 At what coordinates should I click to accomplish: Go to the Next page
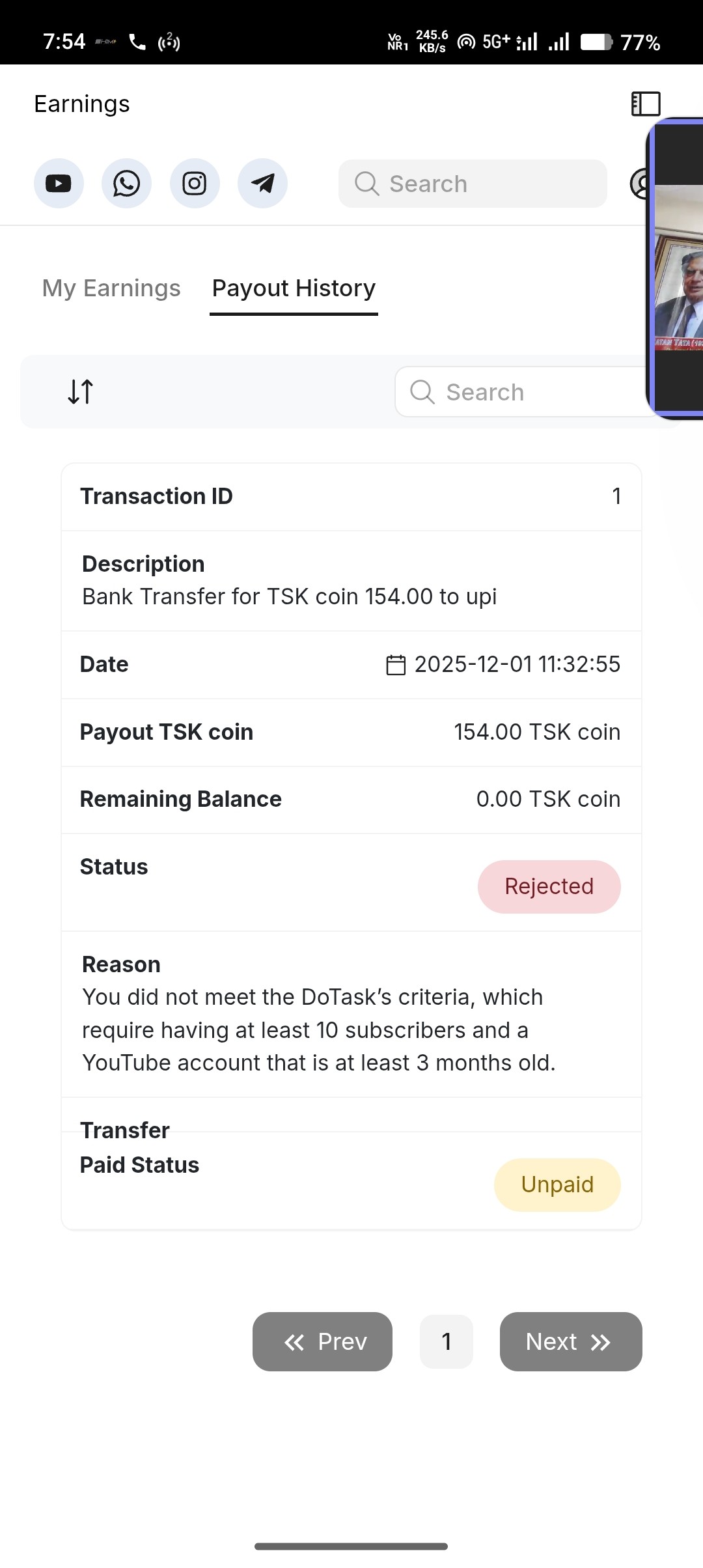(x=571, y=1342)
